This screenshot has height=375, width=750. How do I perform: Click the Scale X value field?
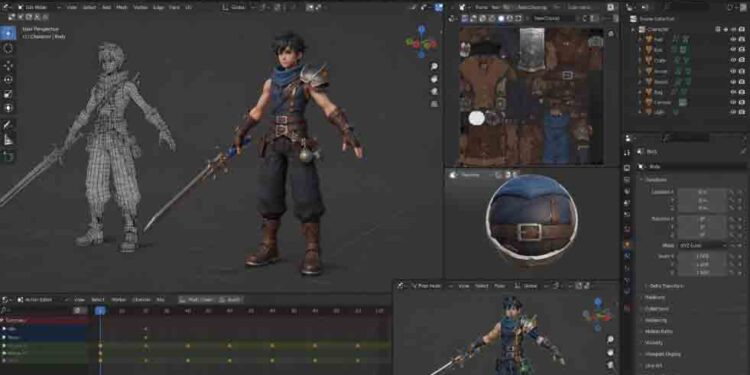click(702, 256)
